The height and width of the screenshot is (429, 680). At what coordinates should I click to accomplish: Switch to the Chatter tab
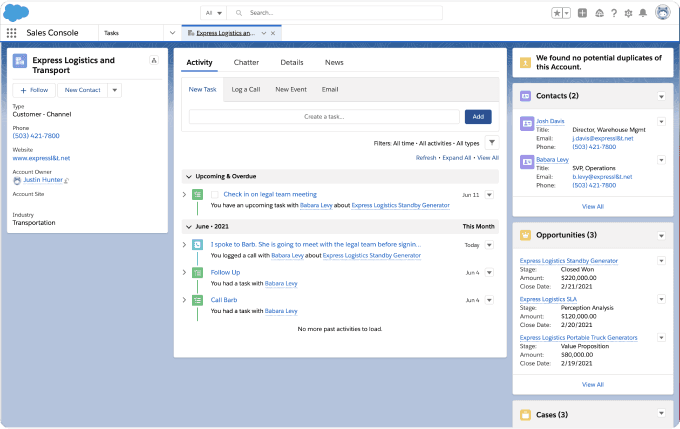(246, 62)
